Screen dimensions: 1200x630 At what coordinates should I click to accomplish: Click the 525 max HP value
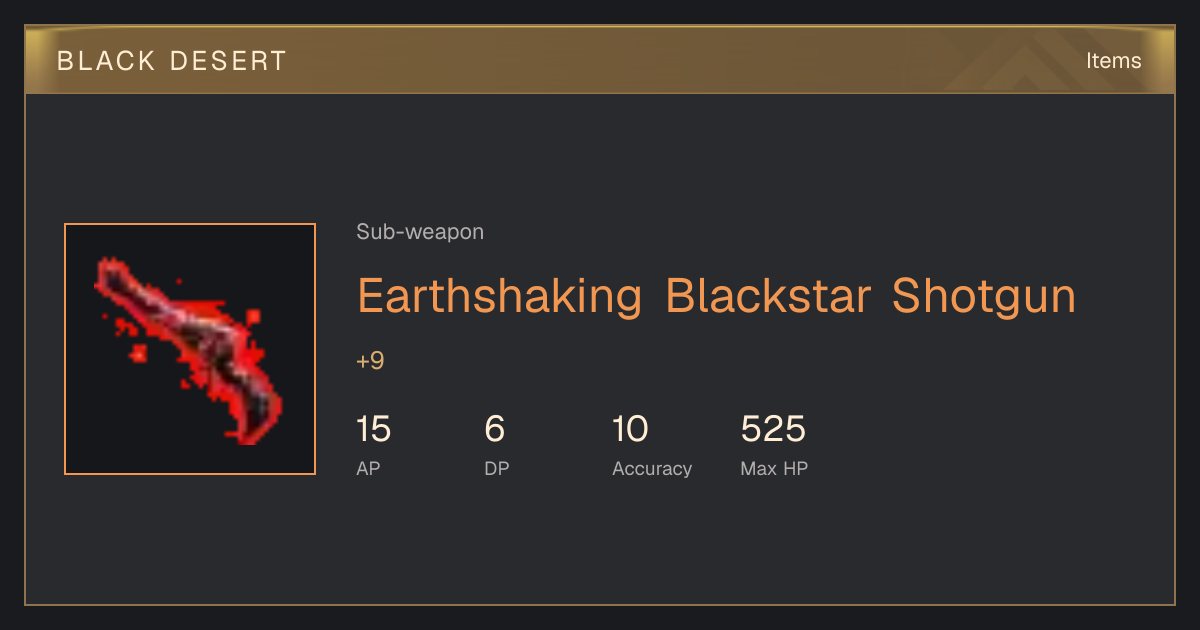pyautogui.click(x=773, y=429)
